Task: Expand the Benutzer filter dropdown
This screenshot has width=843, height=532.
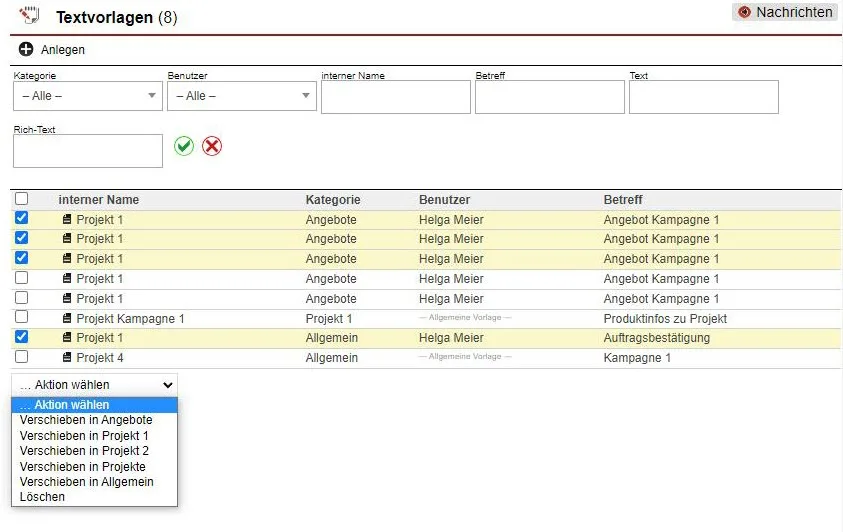Action: 242,96
